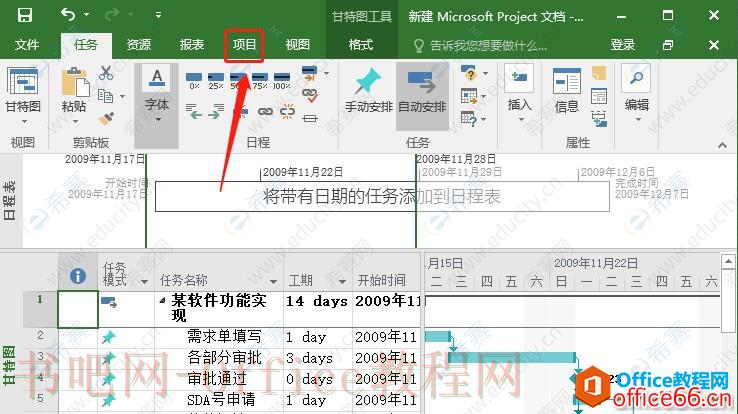Click the timeline placeholder 将带有日期的任务添加到日程表

[382, 197]
